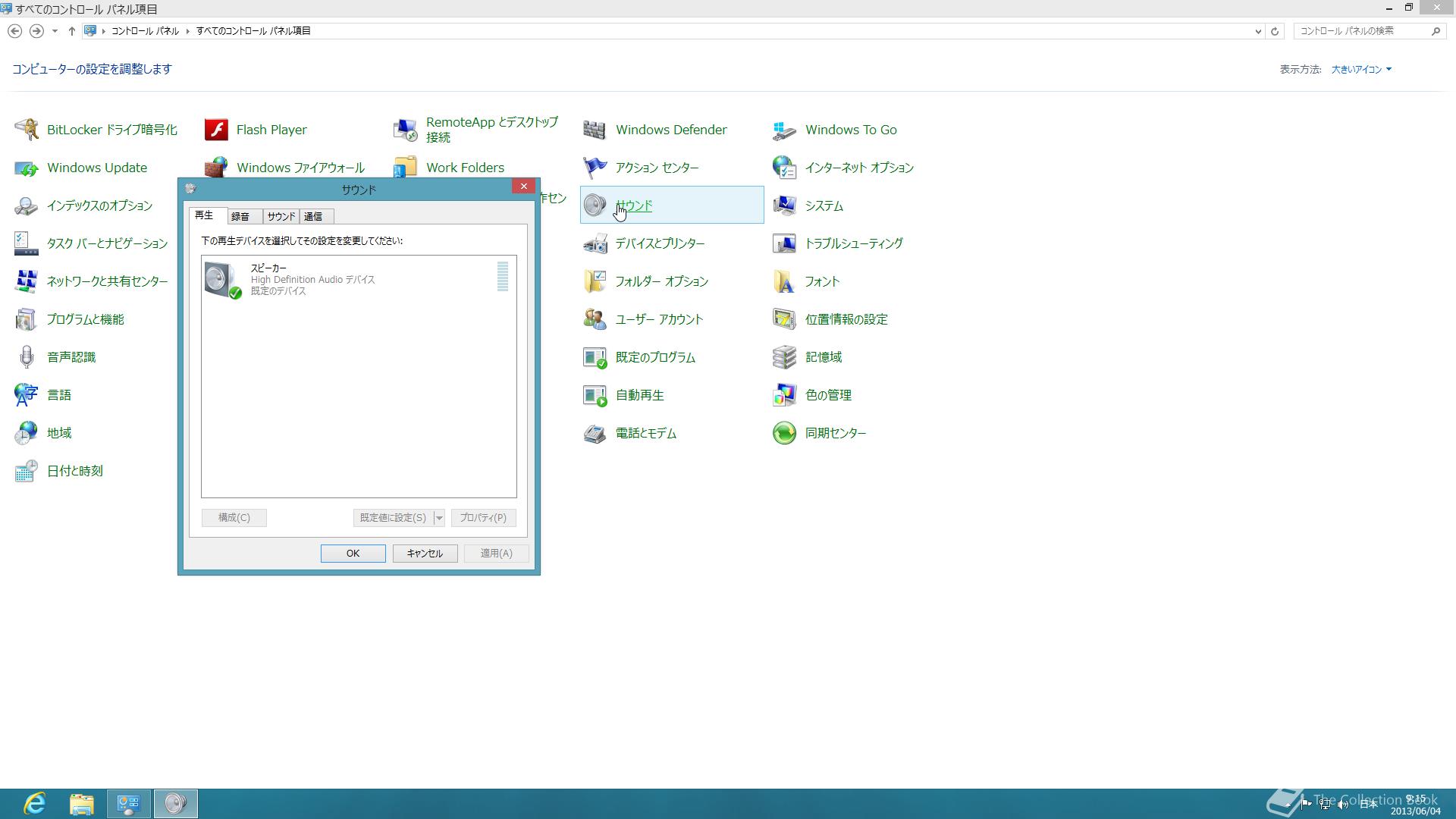This screenshot has height=819, width=1456.
Task: Click Forward navigation arrow
Action: pyautogui.click(x=36, y=31)
